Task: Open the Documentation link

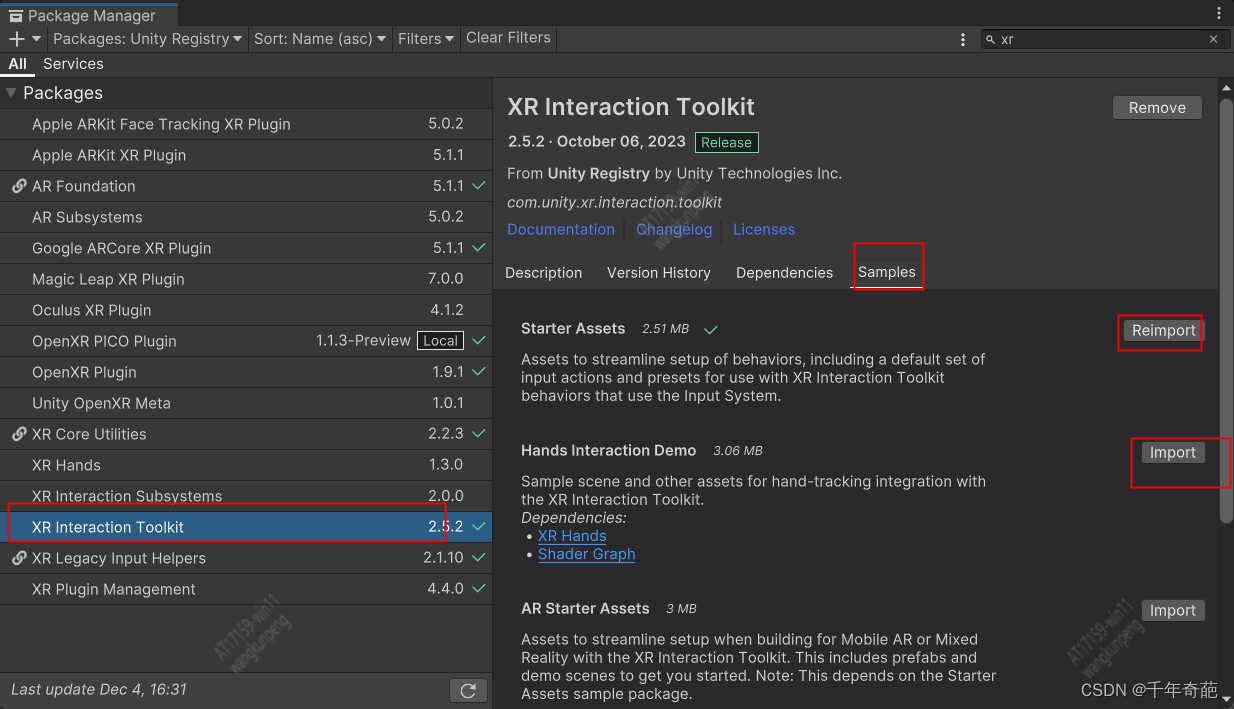Action: (x=561, y=229)
